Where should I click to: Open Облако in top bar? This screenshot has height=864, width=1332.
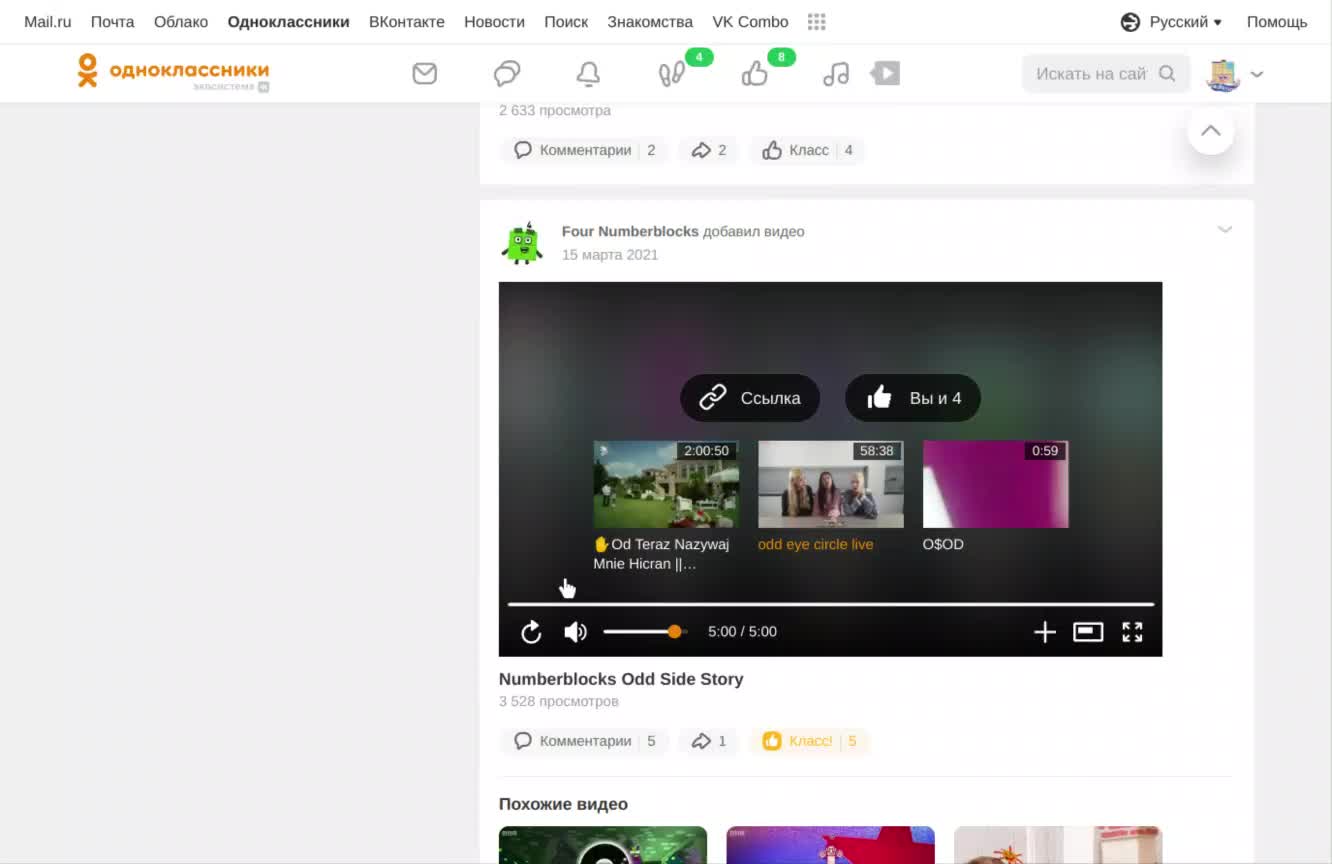[x=181, y=22]
